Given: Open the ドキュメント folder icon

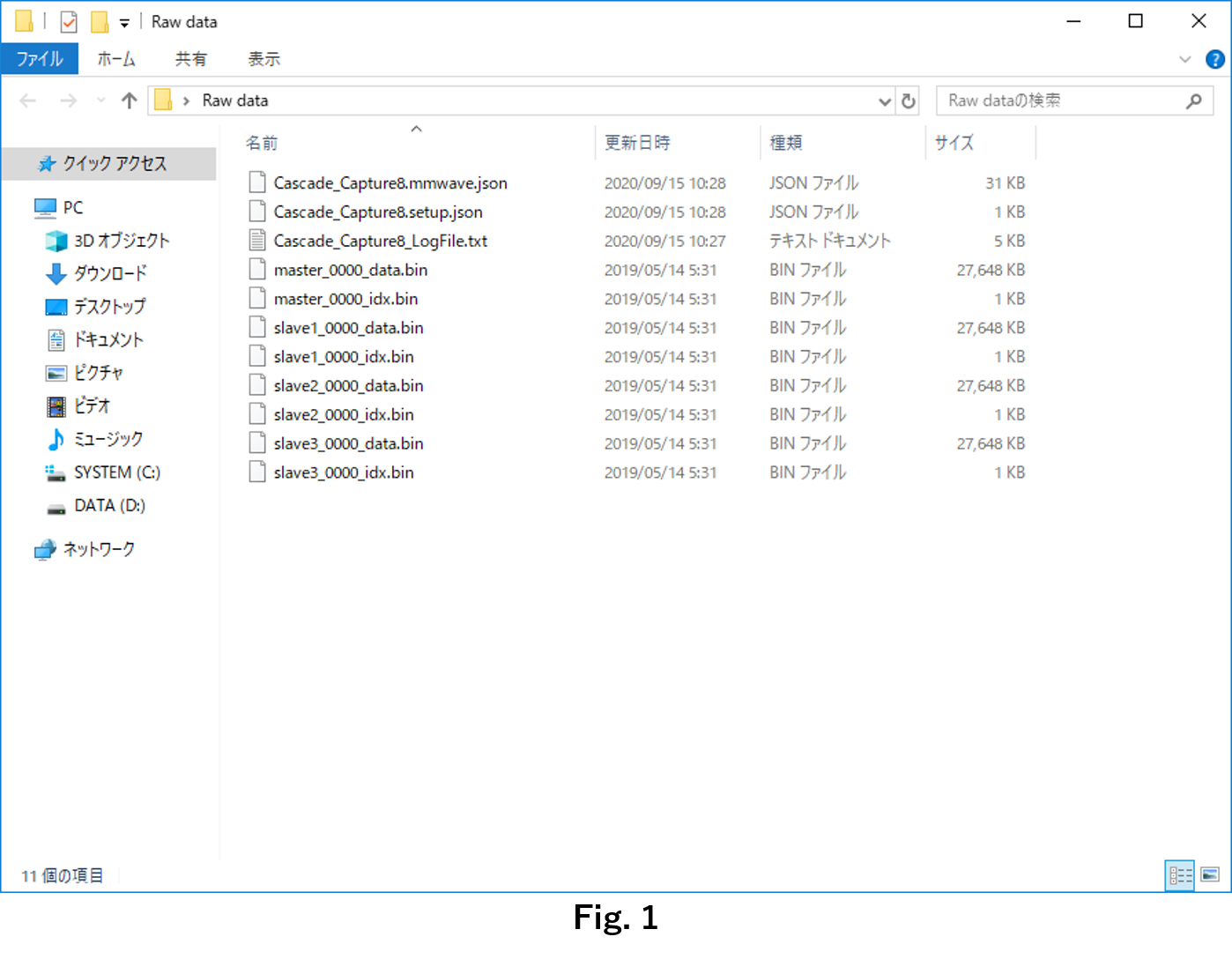Looking at the screenshot, I should (x=56, y=339).
